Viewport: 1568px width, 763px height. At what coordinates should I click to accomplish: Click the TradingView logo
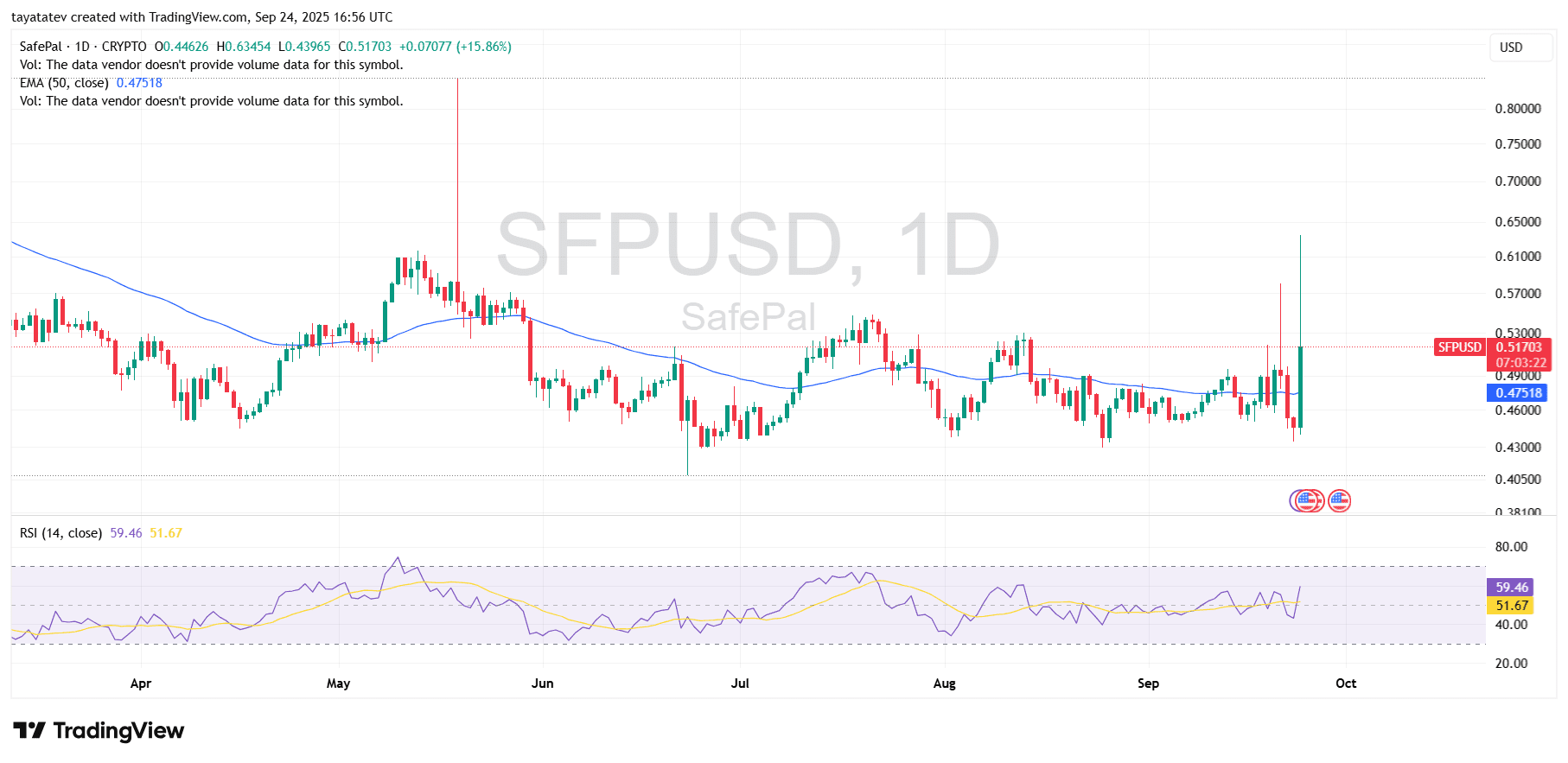pyautogui.click(x=99, y=731)
